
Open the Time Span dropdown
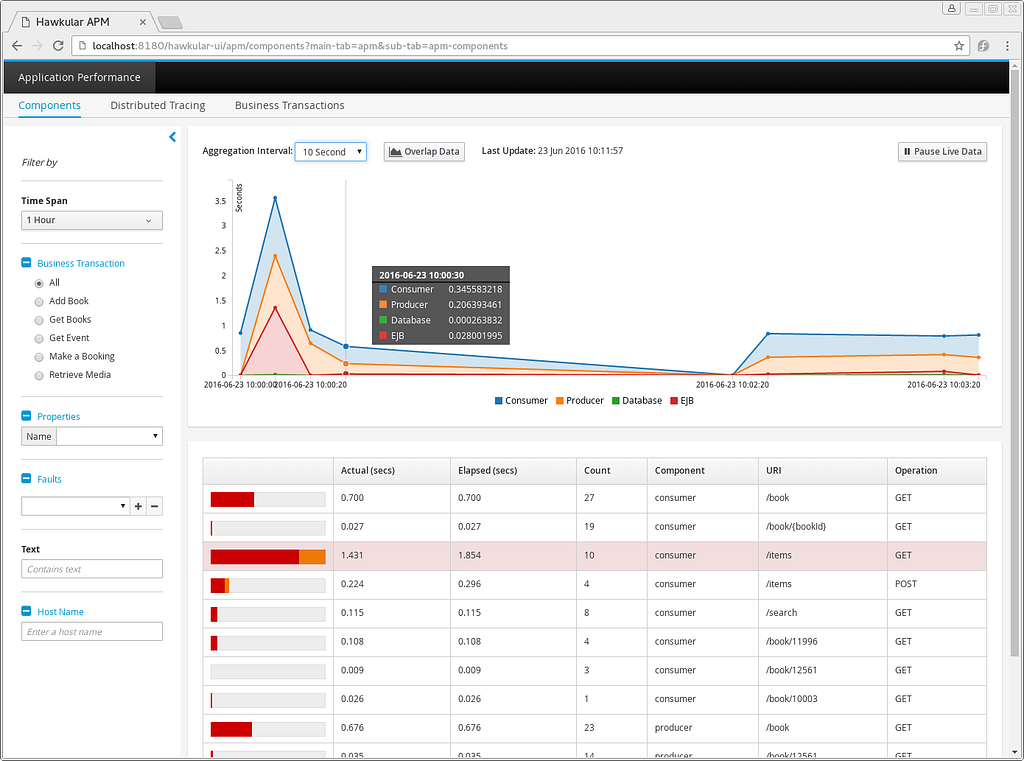tap(91, 220)
